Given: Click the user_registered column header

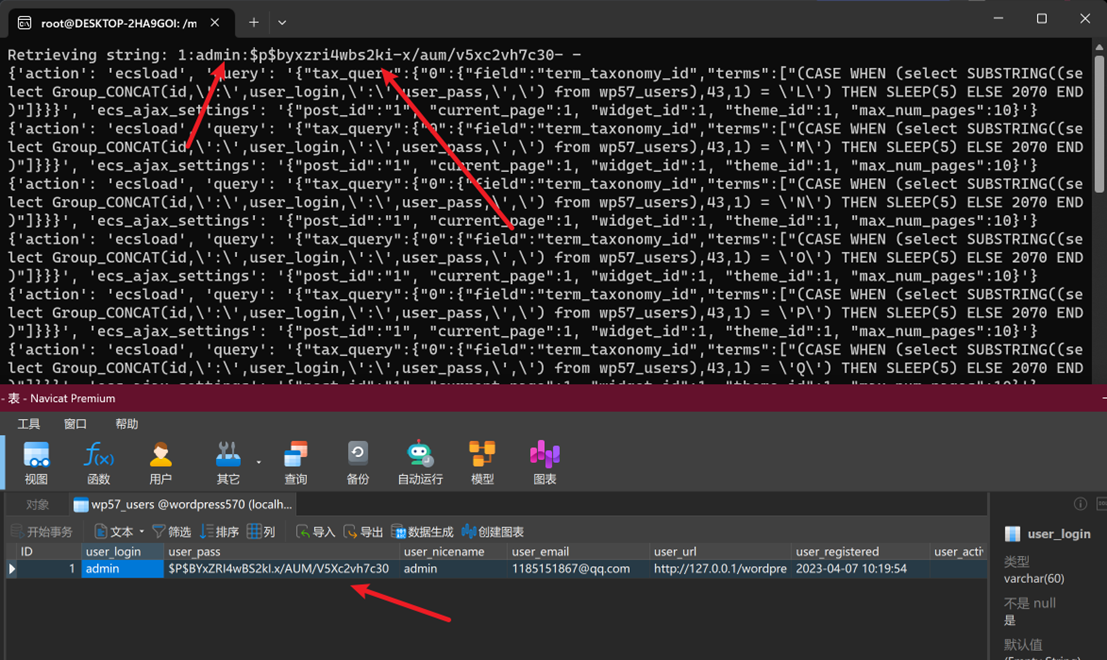Looking at the screenshot, I should pos(860,551).
